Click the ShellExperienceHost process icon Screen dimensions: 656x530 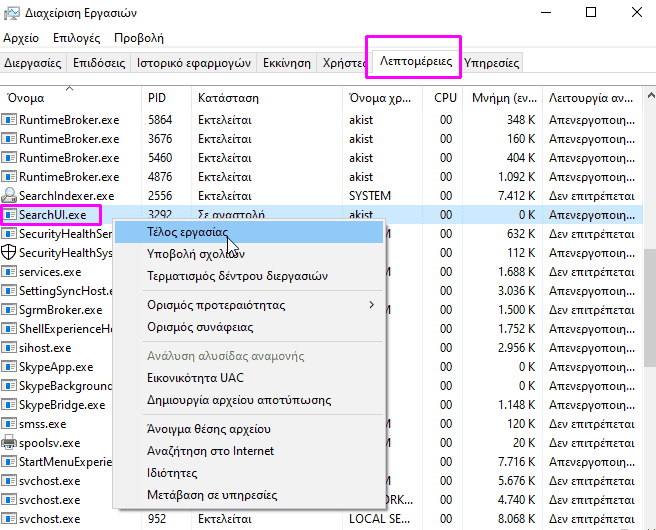pyautogui.click(x=9, y=329)
